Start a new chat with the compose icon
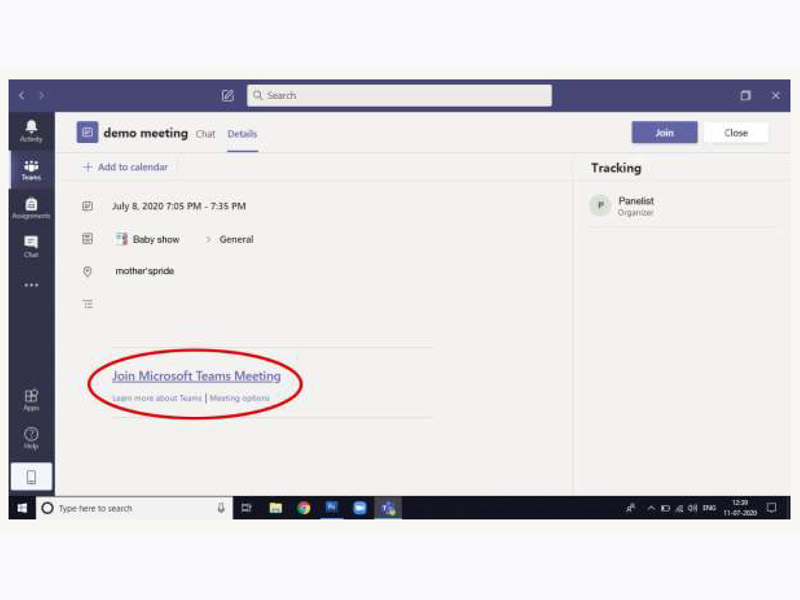 [x=228, y=95]
